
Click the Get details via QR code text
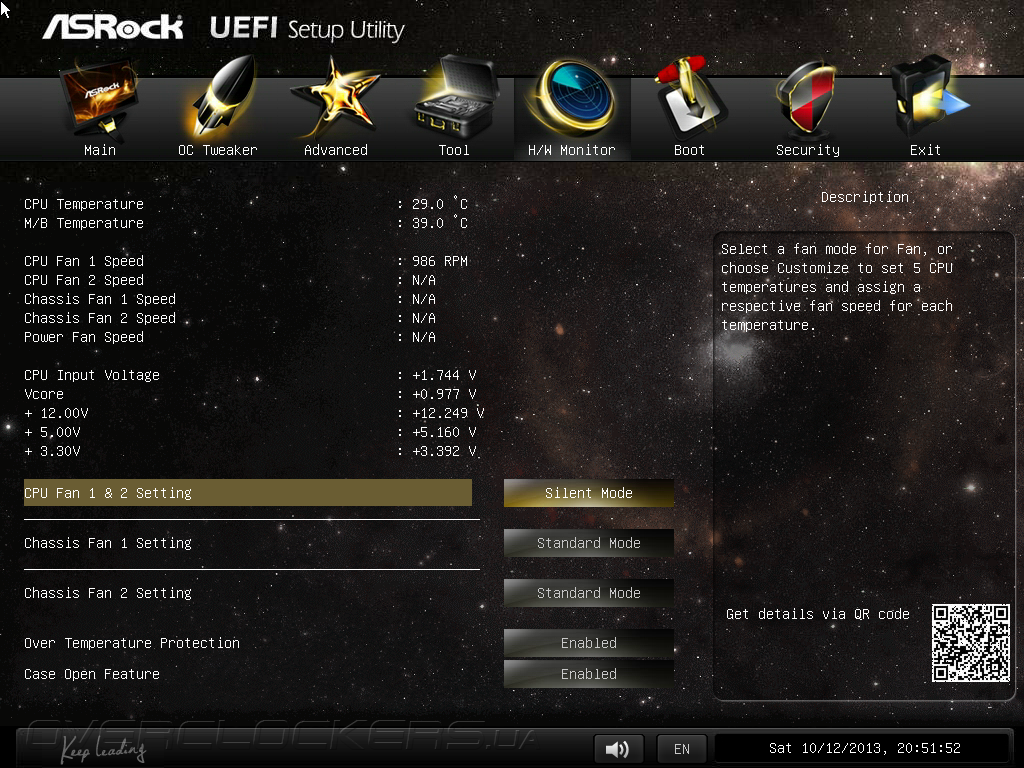tap(818, 614)
